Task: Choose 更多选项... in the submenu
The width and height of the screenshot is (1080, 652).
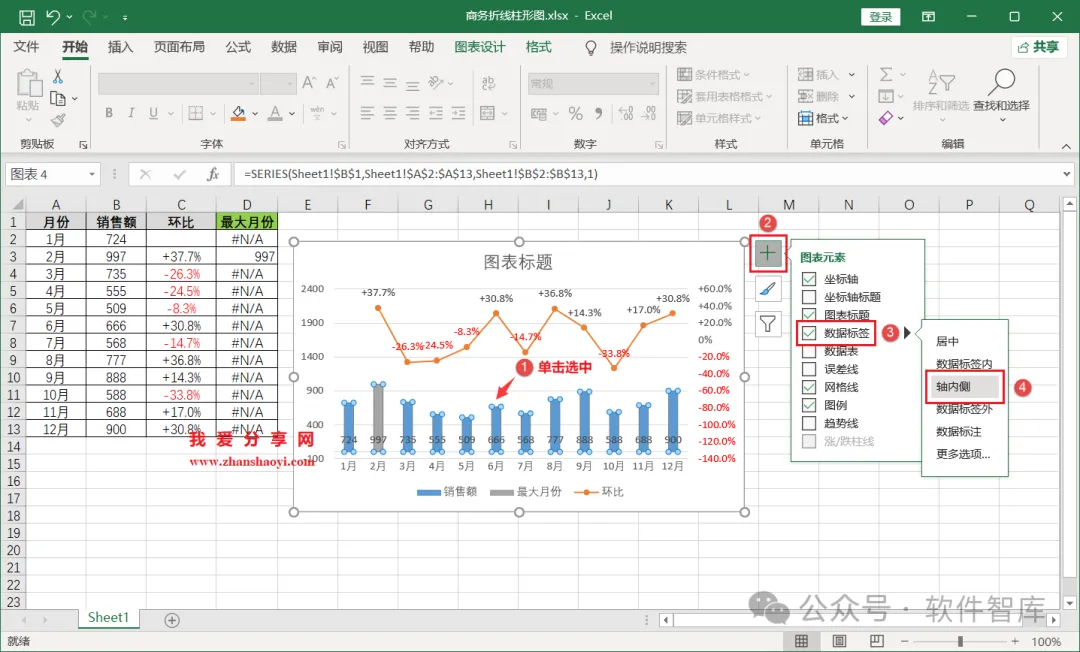Action: pyautogui.click(x=964, y=454)
